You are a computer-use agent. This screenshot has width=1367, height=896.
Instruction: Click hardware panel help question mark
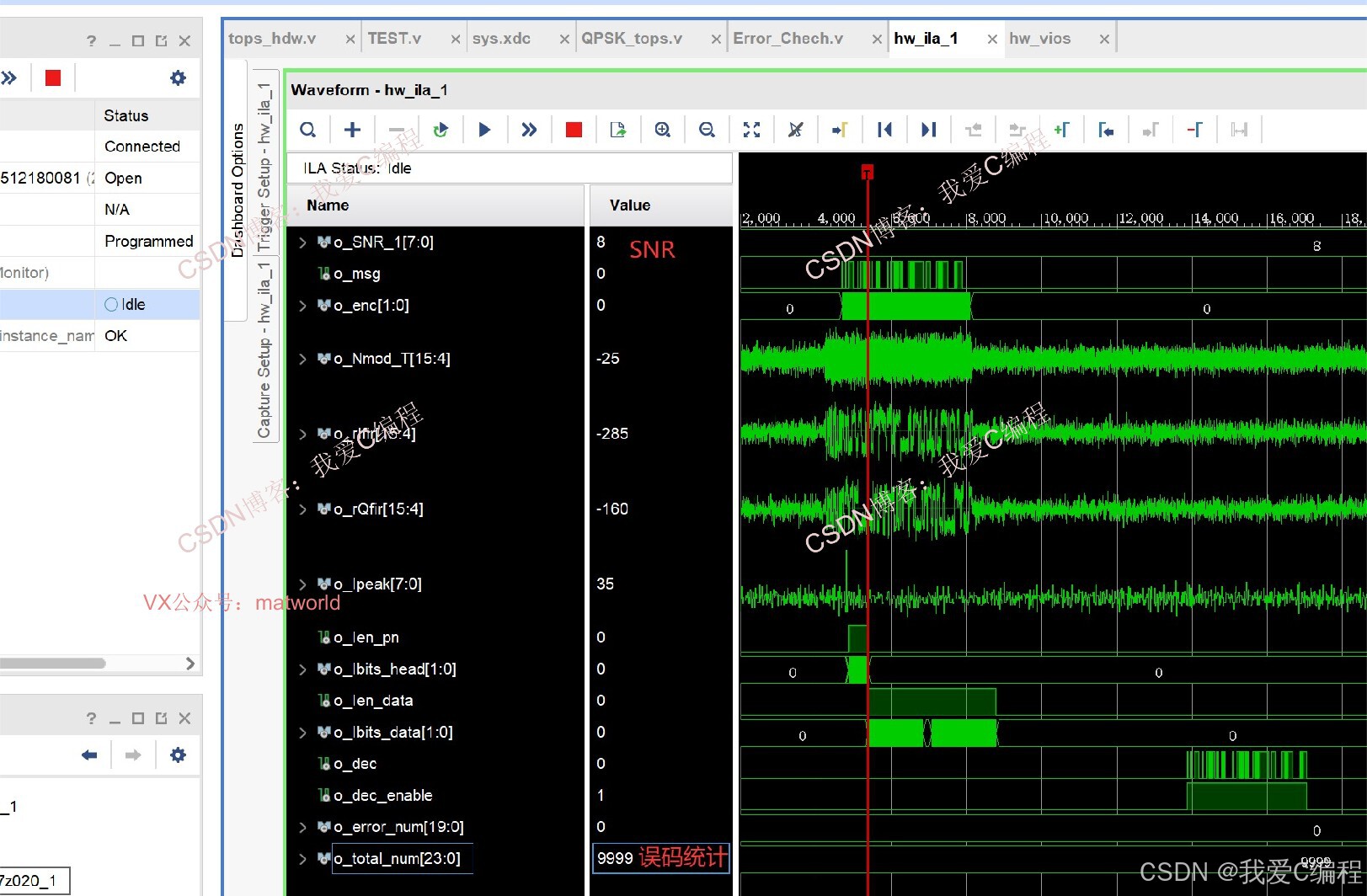click(x=91, y=40)
